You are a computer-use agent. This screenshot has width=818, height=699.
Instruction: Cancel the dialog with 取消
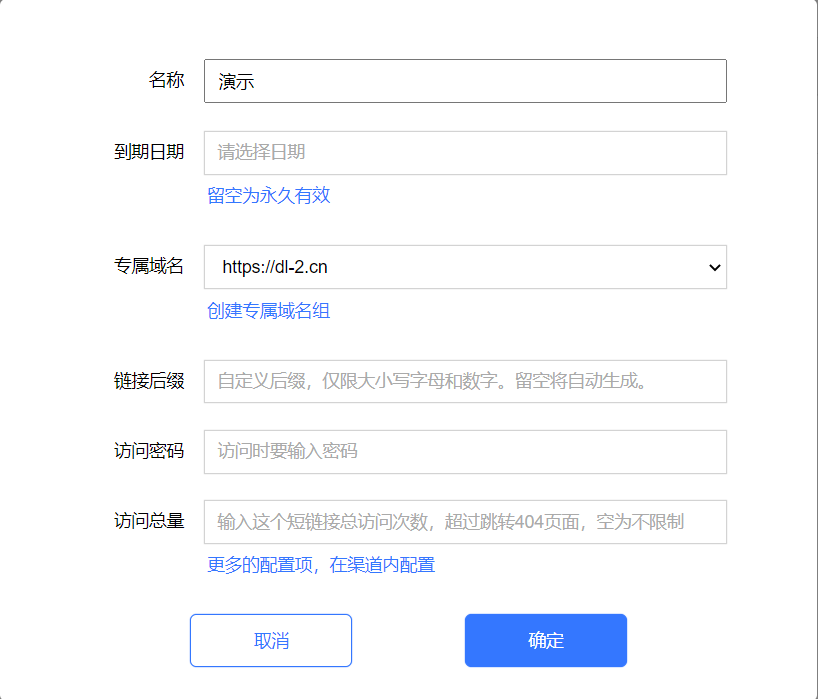coord(271,641)
